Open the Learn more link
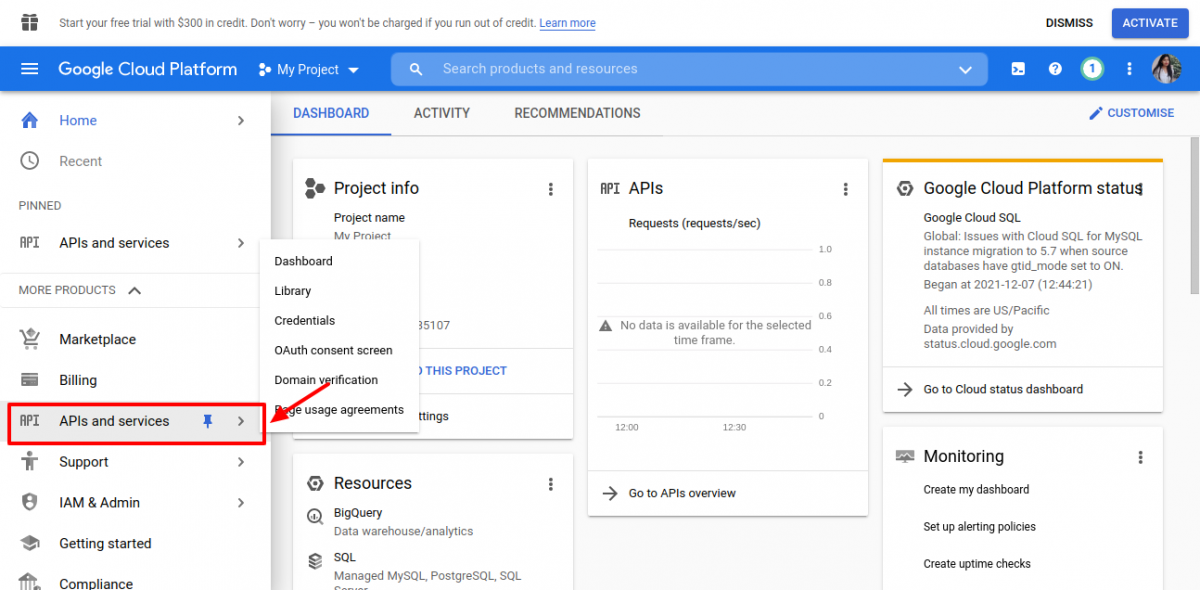This screenshot has height=590, width=1200. pos(567,22)
